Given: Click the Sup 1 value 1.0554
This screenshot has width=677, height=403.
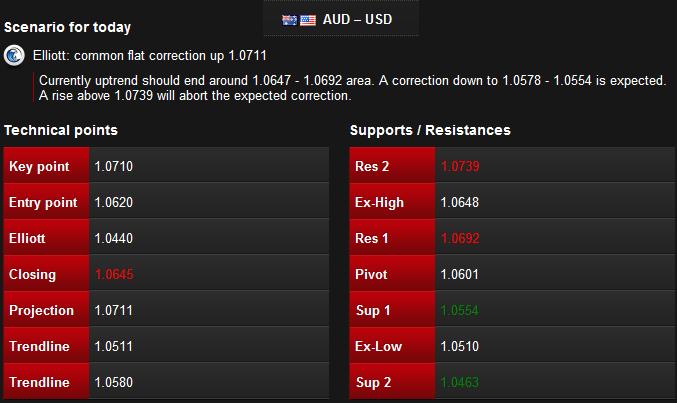Looking at the screenshot, I should (460, 310).
